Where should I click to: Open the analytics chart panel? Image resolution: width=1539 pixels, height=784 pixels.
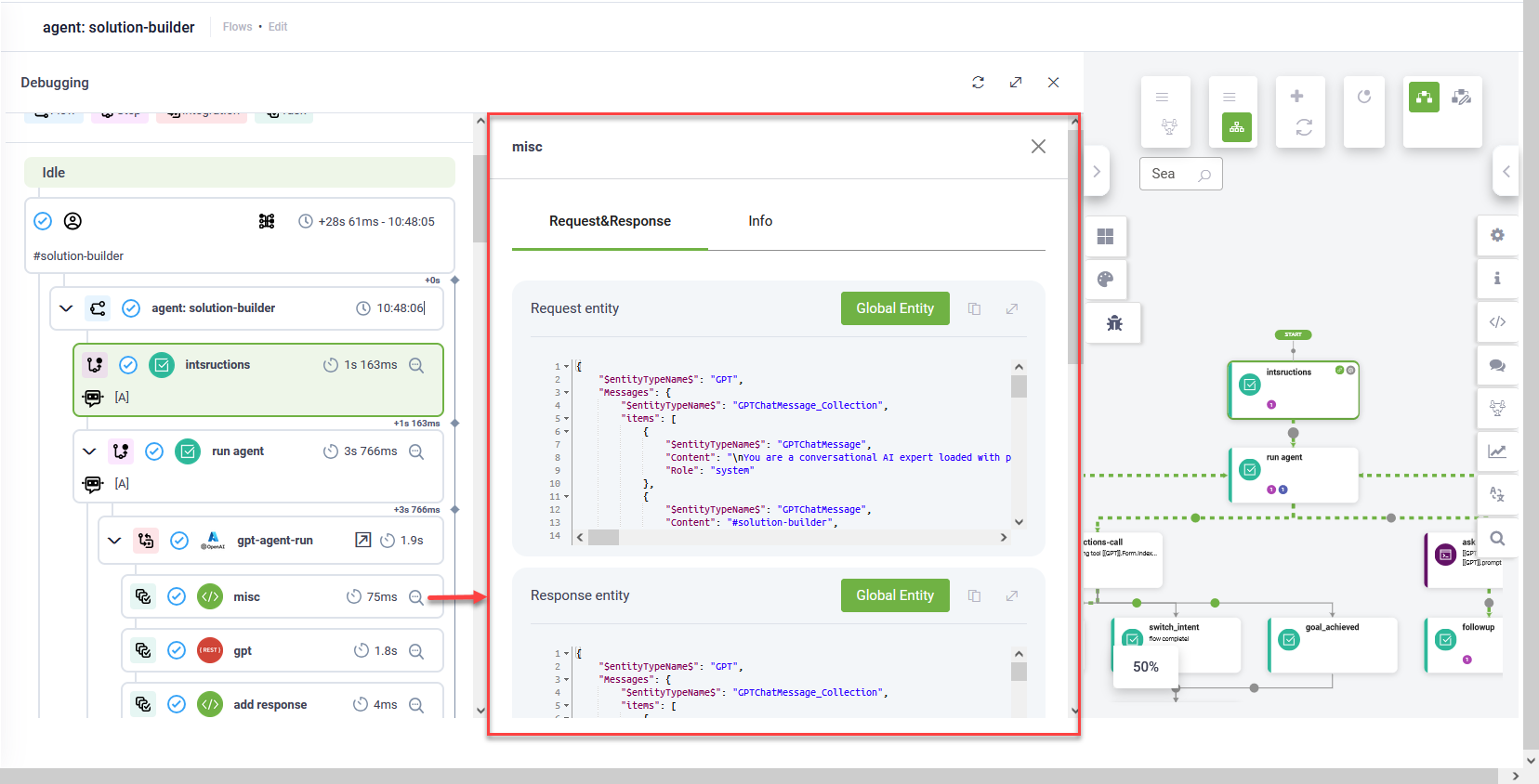[x=1497, y=451]
